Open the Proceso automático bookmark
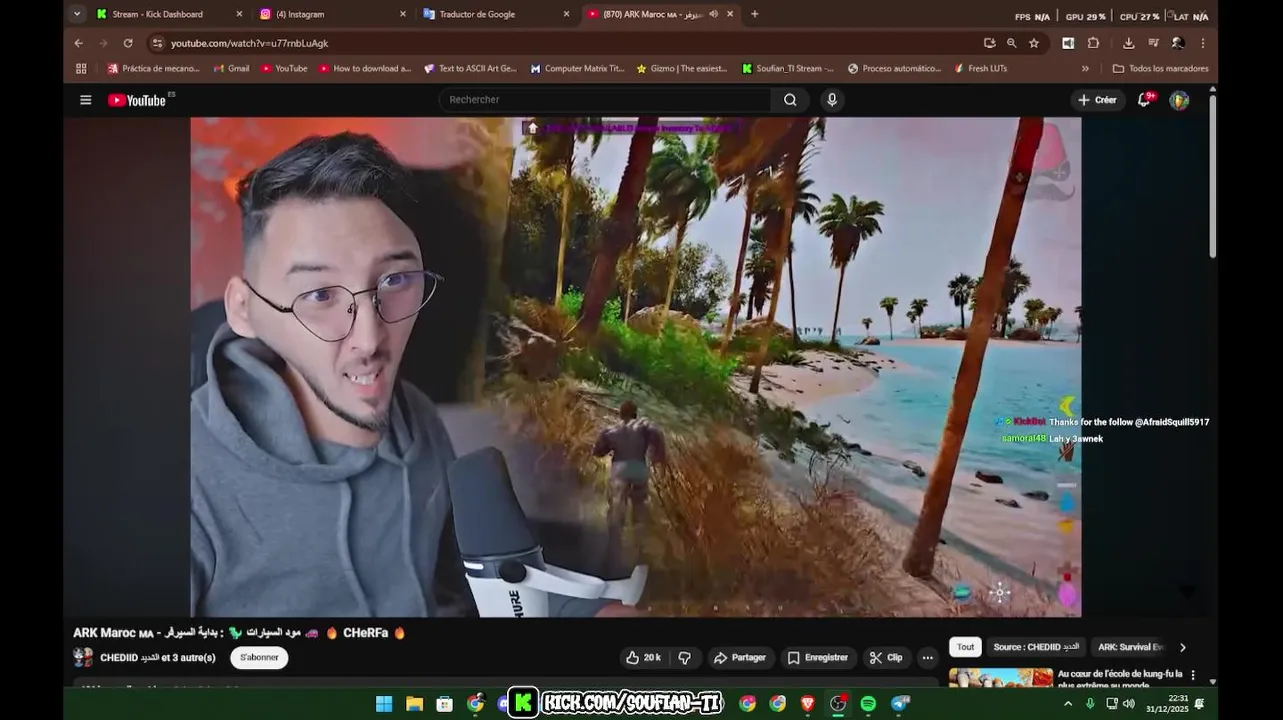 tap(895, 69)
